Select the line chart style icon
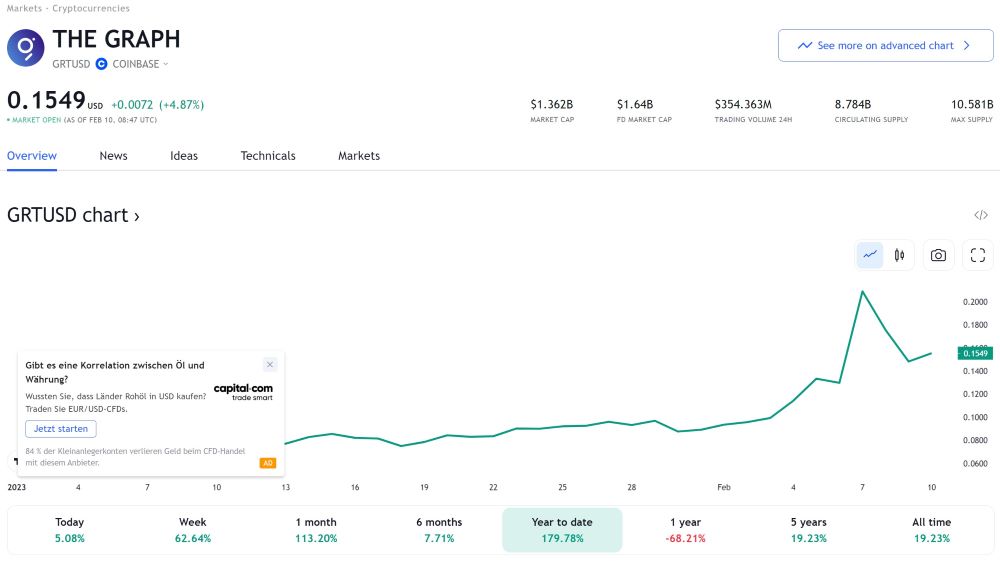The image size is (1000, 561). [x=870, y=255]
